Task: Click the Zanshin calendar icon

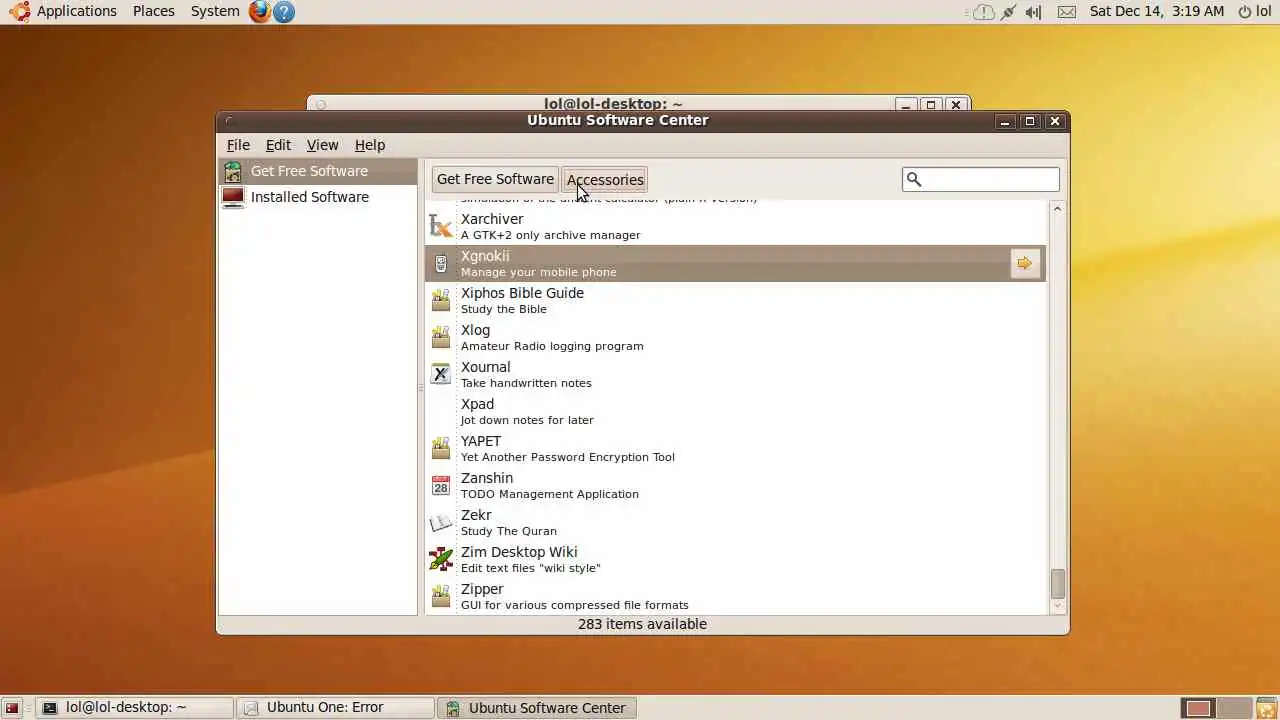Action: [x=440, y=485]
